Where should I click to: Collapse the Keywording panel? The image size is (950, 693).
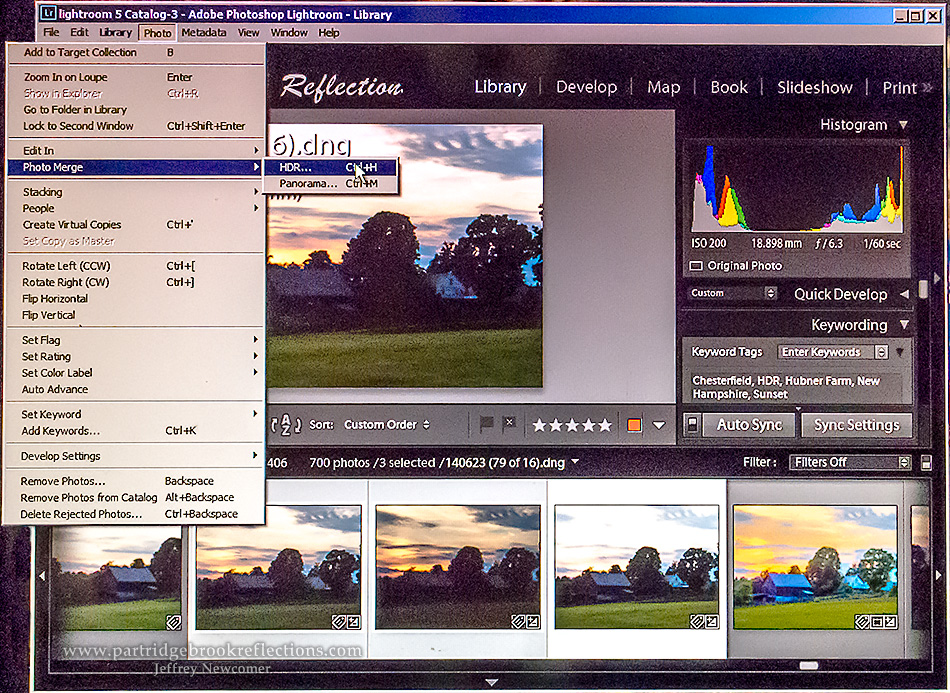point(904,325)
